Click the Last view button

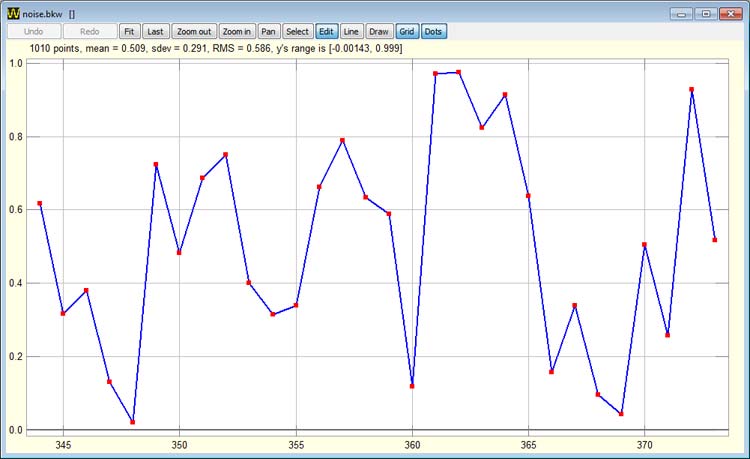pyautogui.click(x=155, y=32)
